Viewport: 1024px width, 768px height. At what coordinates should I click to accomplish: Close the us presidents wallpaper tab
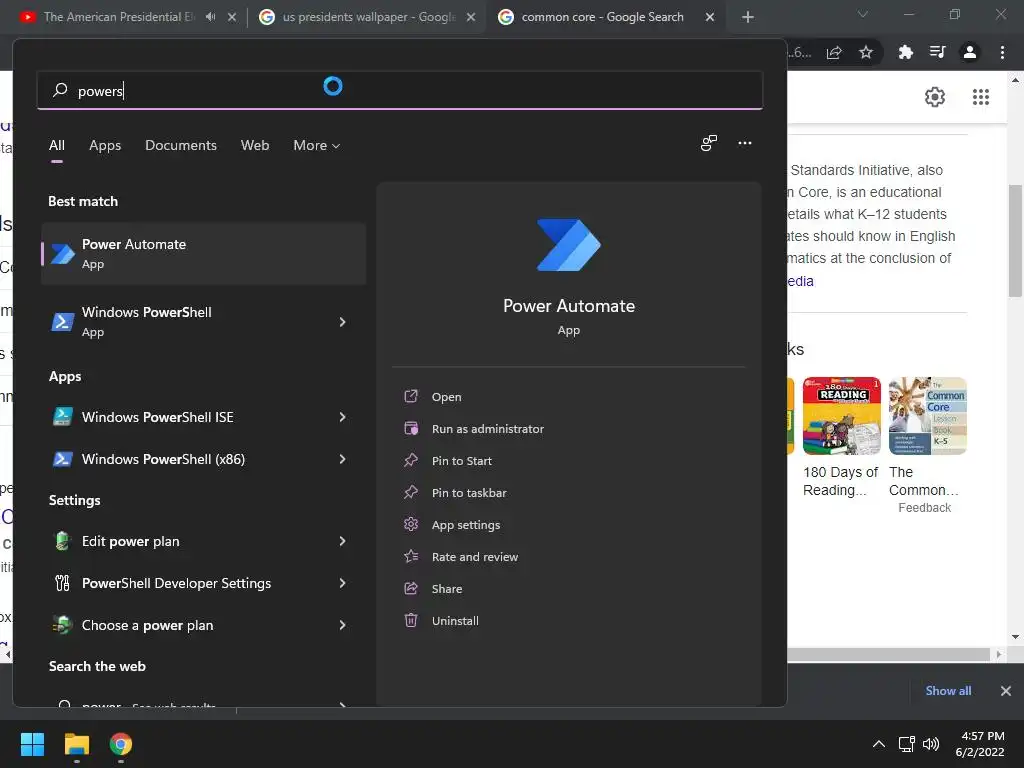[x=470, y=17]
